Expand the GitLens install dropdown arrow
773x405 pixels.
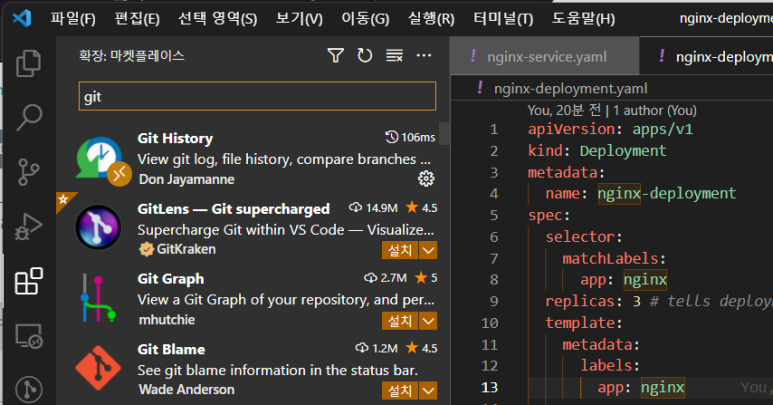[429, 250]
